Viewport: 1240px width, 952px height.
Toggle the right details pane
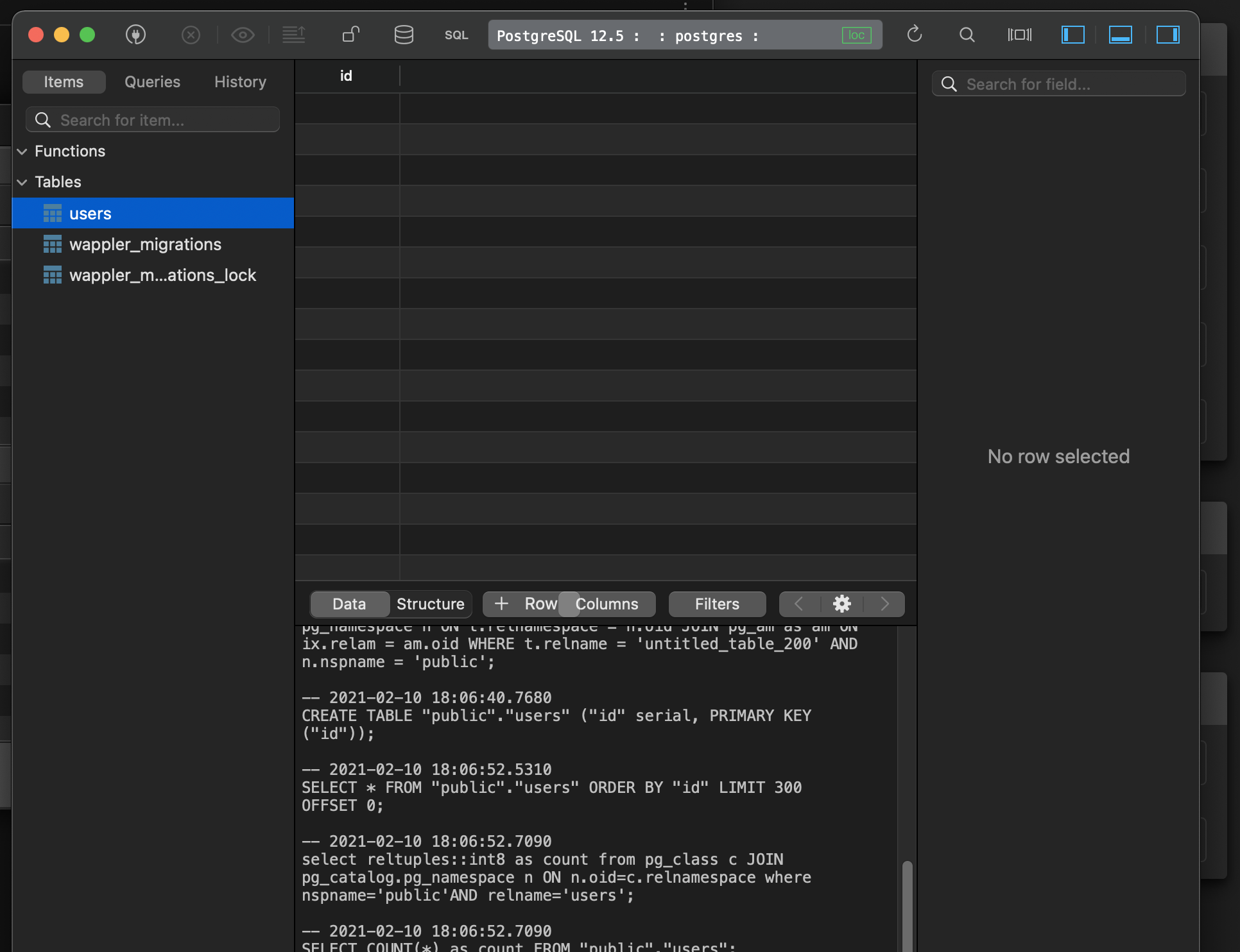[1167, 35]
